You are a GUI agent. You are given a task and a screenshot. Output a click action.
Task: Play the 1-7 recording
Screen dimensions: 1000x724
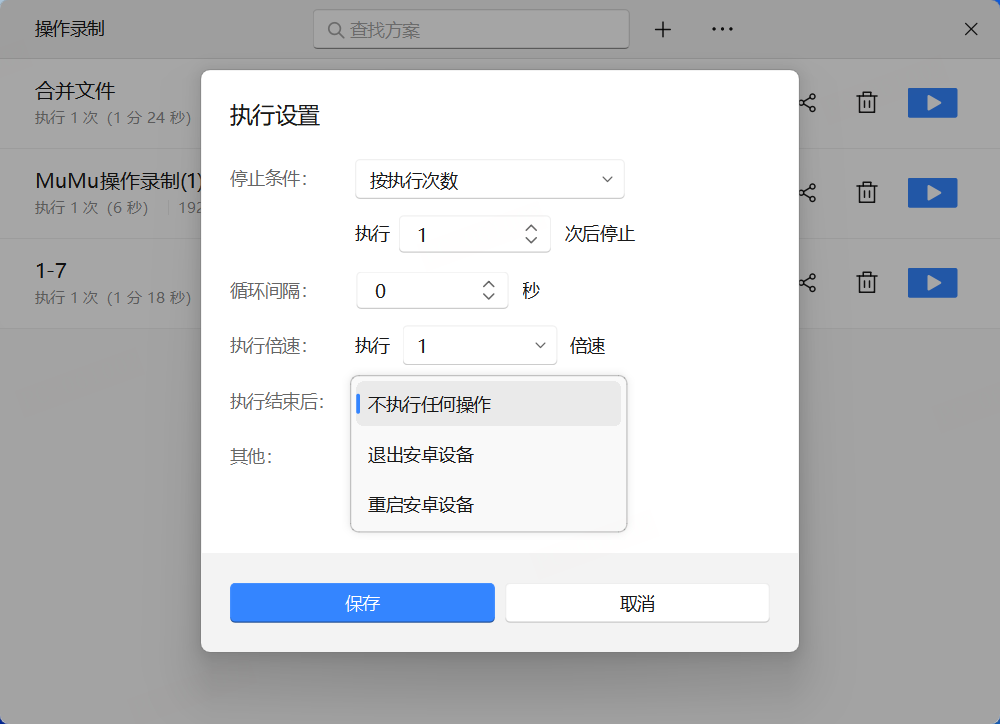(932, 283)
